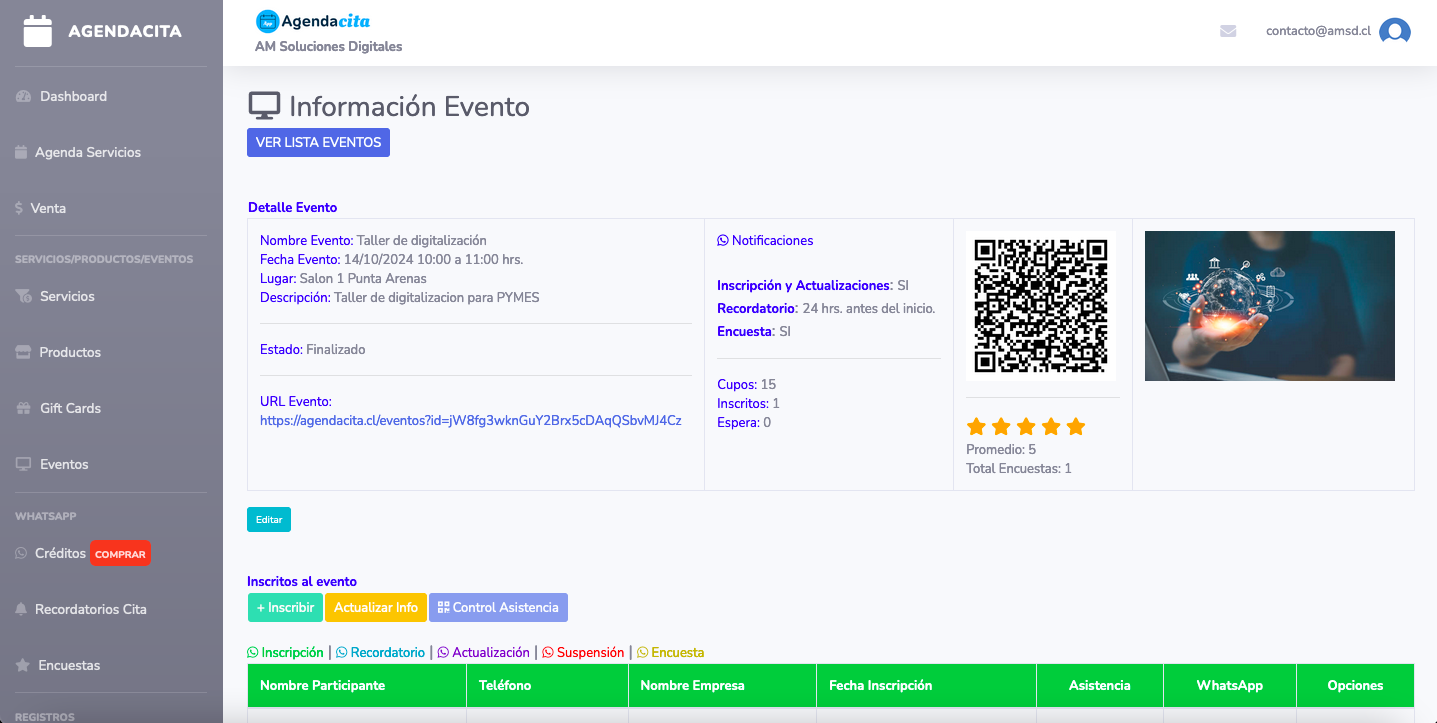Click the small Editar button
The image size is (1437, 723).
click(268, 519)
